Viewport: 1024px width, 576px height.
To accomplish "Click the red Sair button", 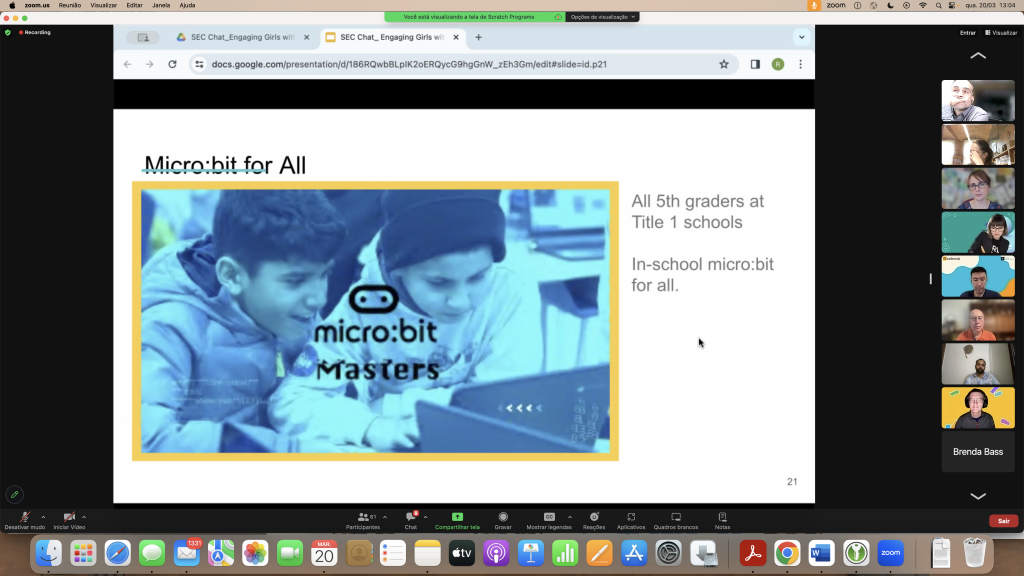I will (1003, 521).
